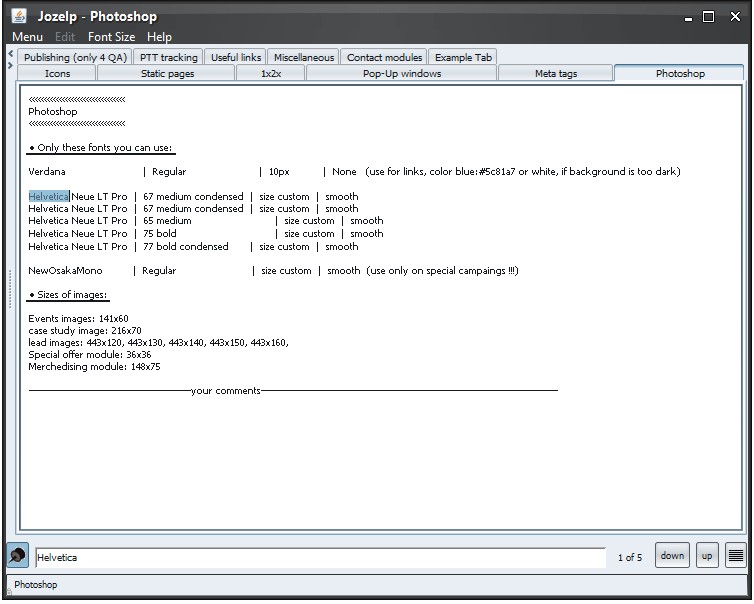Click the '75 bold' text
Screen dimensions: 754x604
160,234
